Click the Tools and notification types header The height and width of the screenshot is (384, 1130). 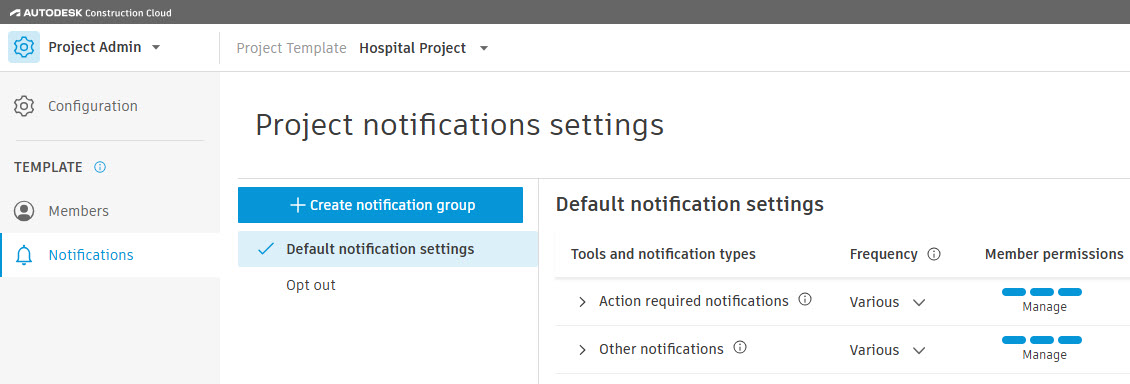(x=663, y=254)
